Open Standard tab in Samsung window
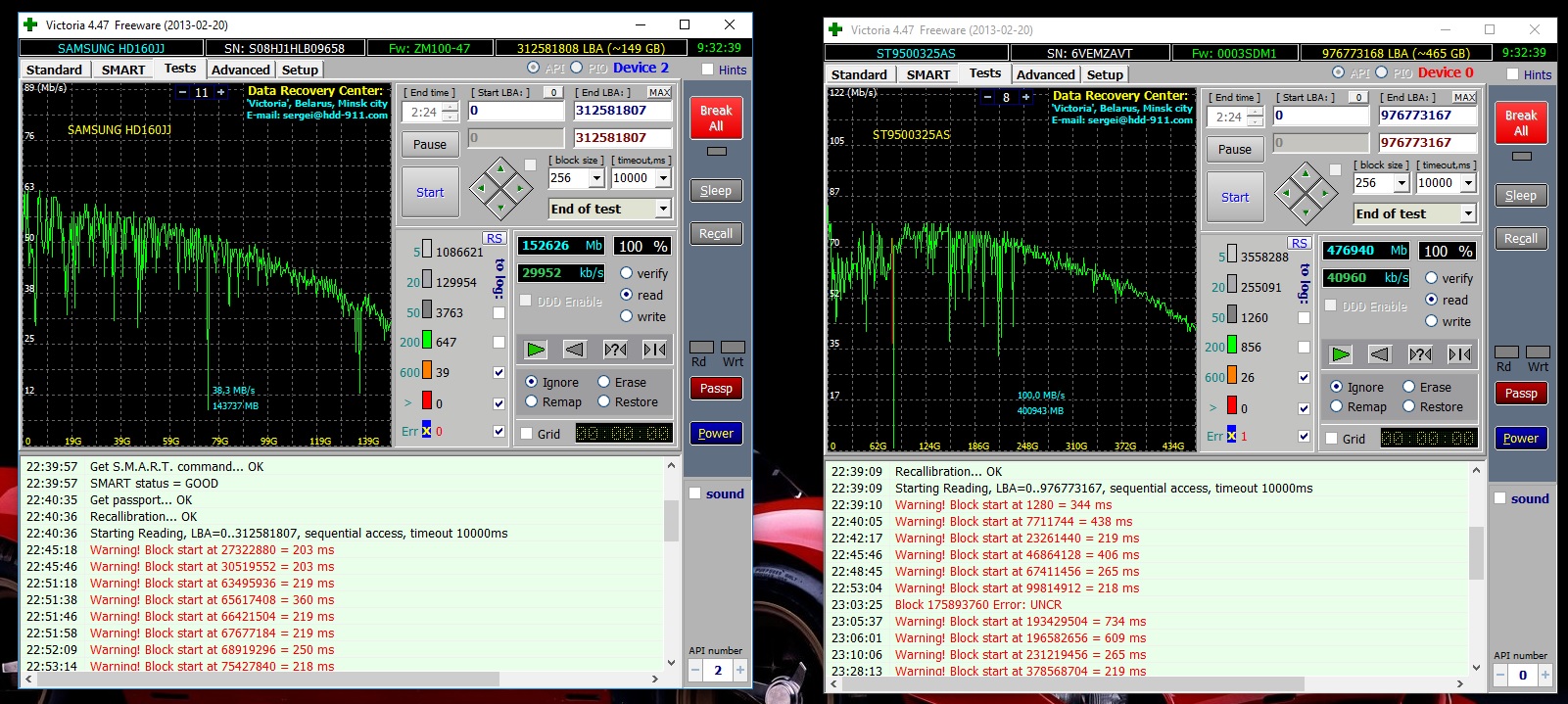 [x=55, y=70]
